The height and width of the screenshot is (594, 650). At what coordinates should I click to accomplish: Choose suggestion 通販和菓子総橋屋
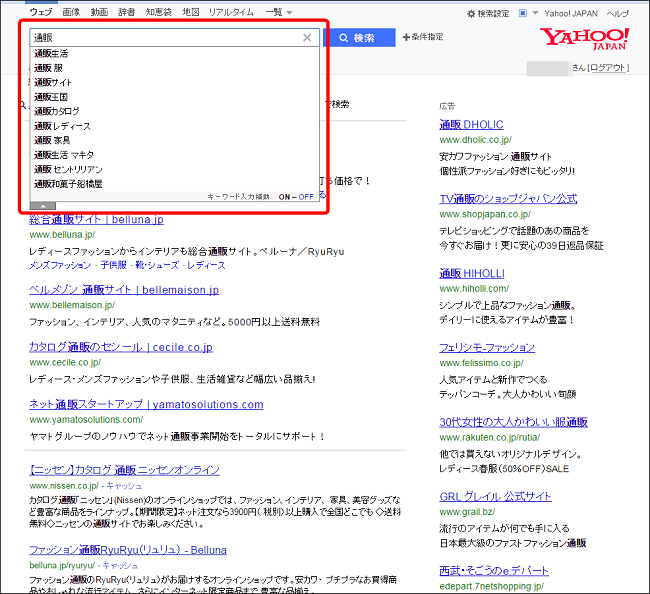point(175,184)
